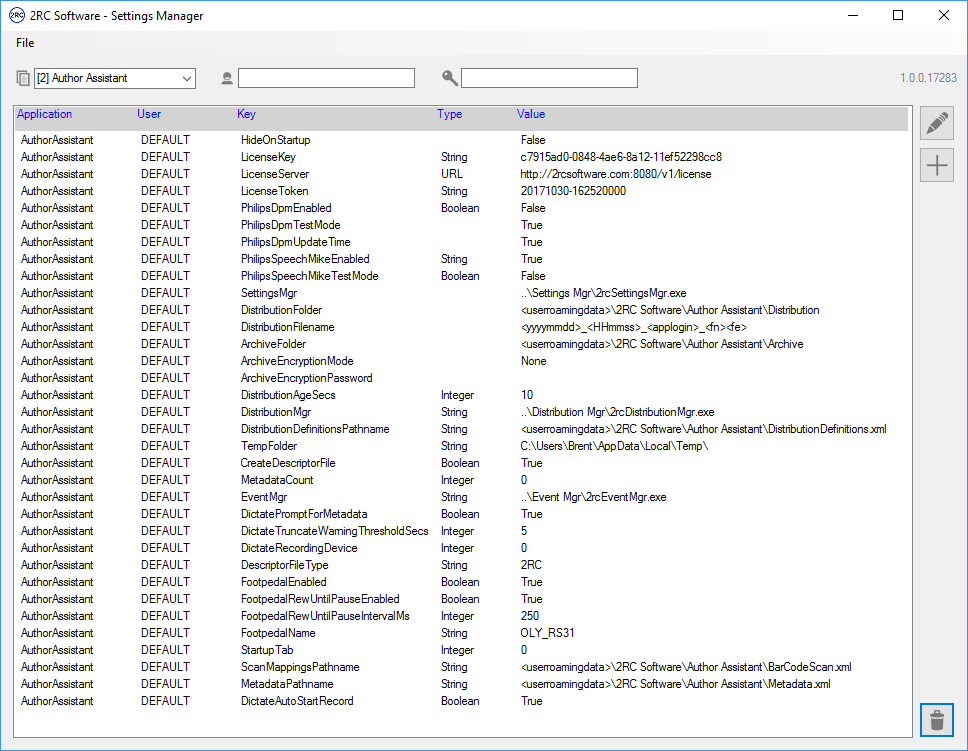
Task: Click the 250 interval value
Action: (x=530, y=616)
